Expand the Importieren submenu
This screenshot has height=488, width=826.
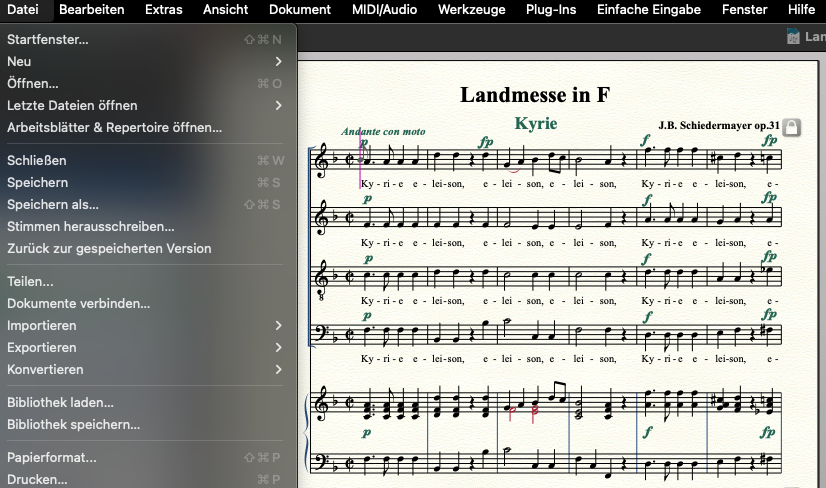point(145,326)
